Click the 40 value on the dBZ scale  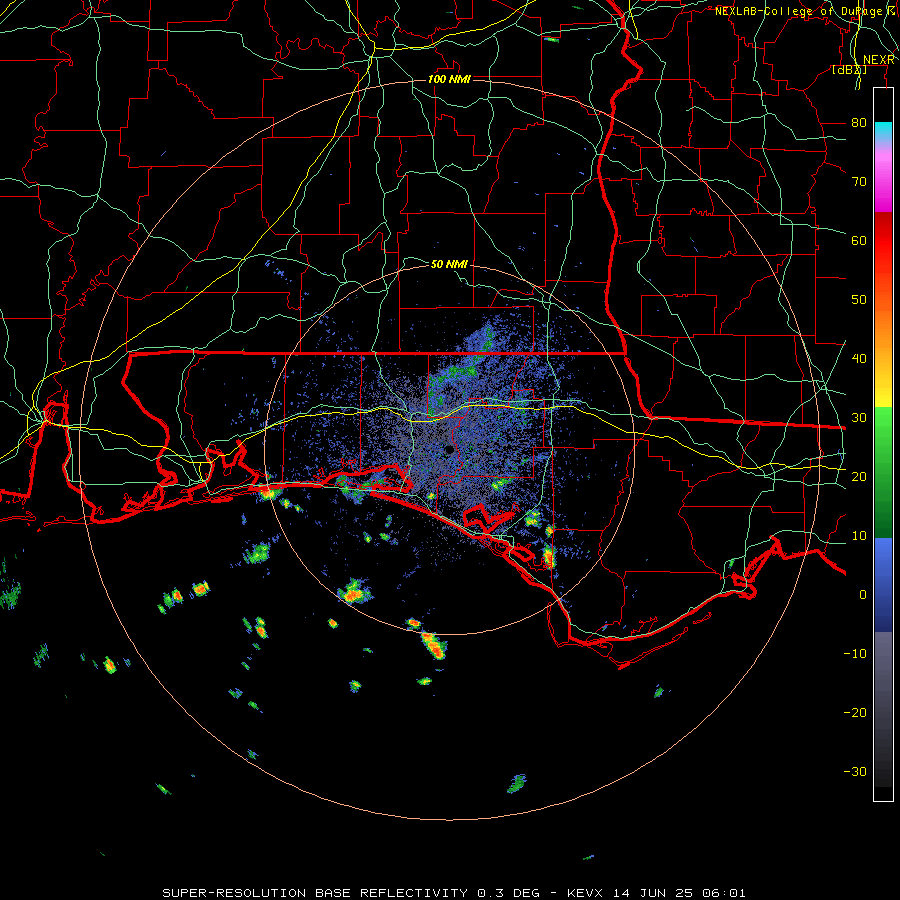click(859, 359)
